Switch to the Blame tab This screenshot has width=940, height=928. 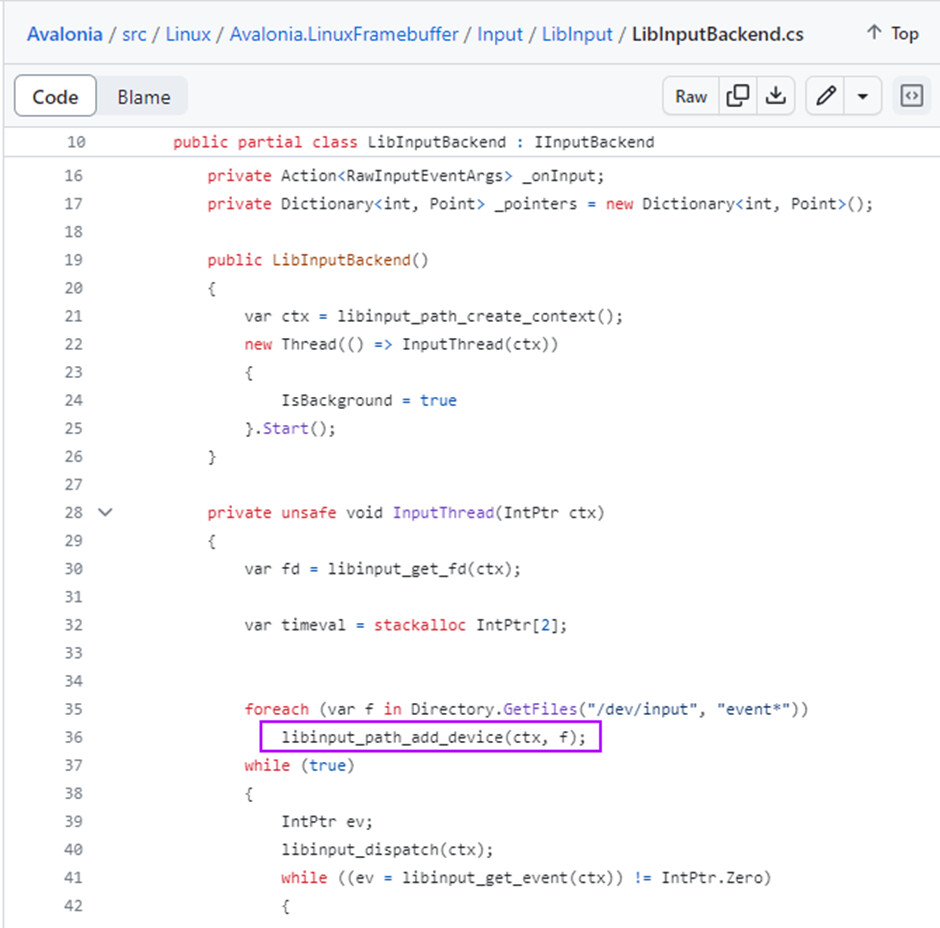click(x=143, y=97)
